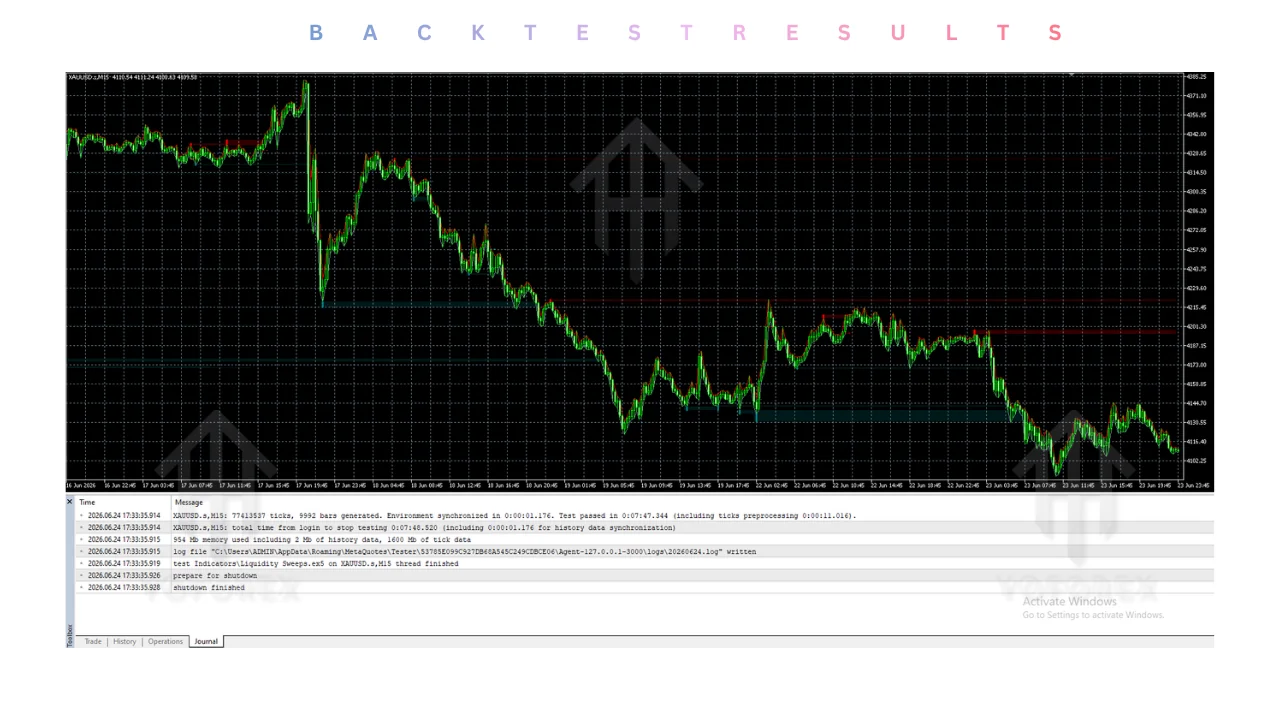Viewport: 1280px width, 720px height.
Task: Click the Message column header
Action: pos(692,502)
